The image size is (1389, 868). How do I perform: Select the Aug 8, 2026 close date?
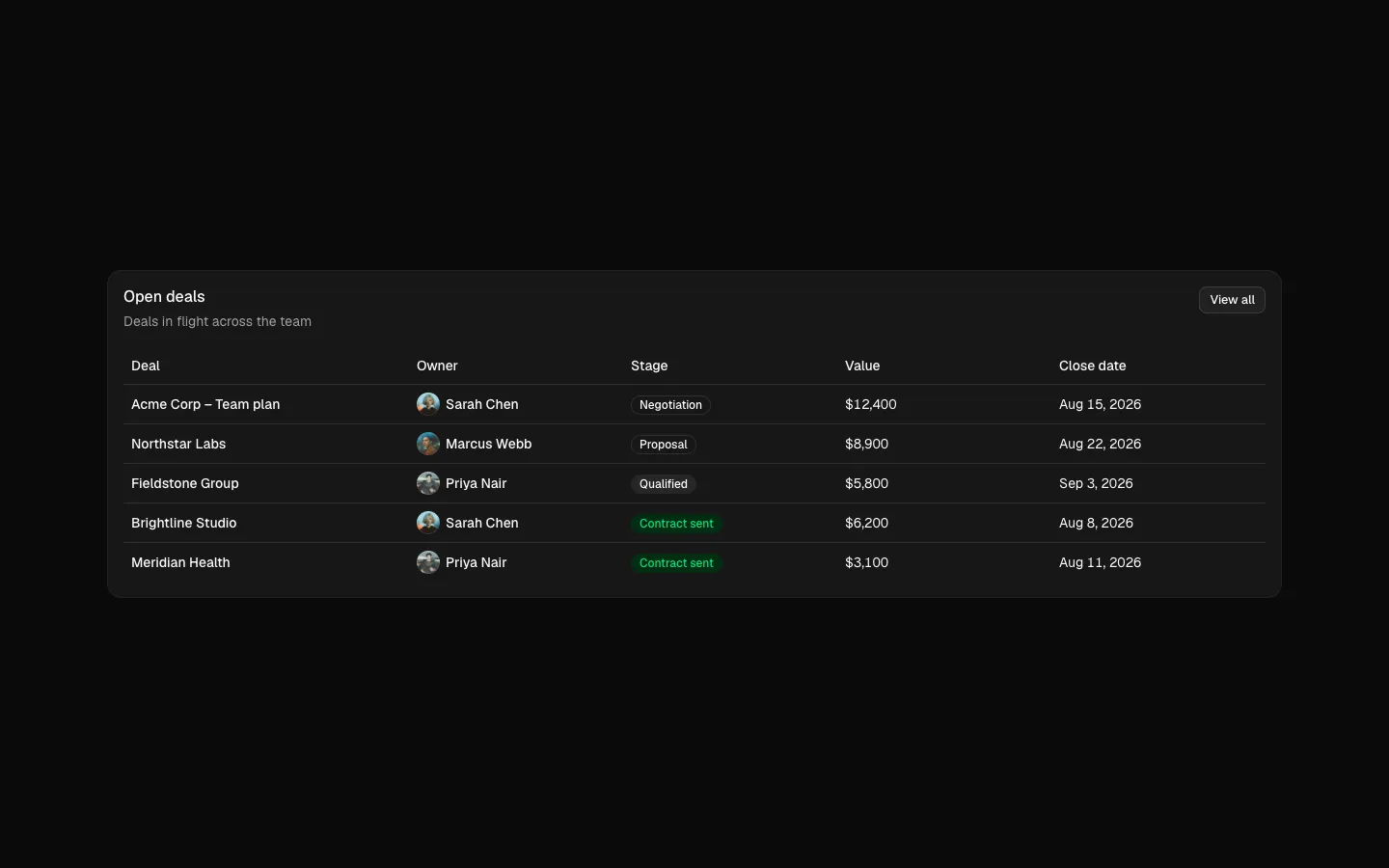coord(1097,523)
